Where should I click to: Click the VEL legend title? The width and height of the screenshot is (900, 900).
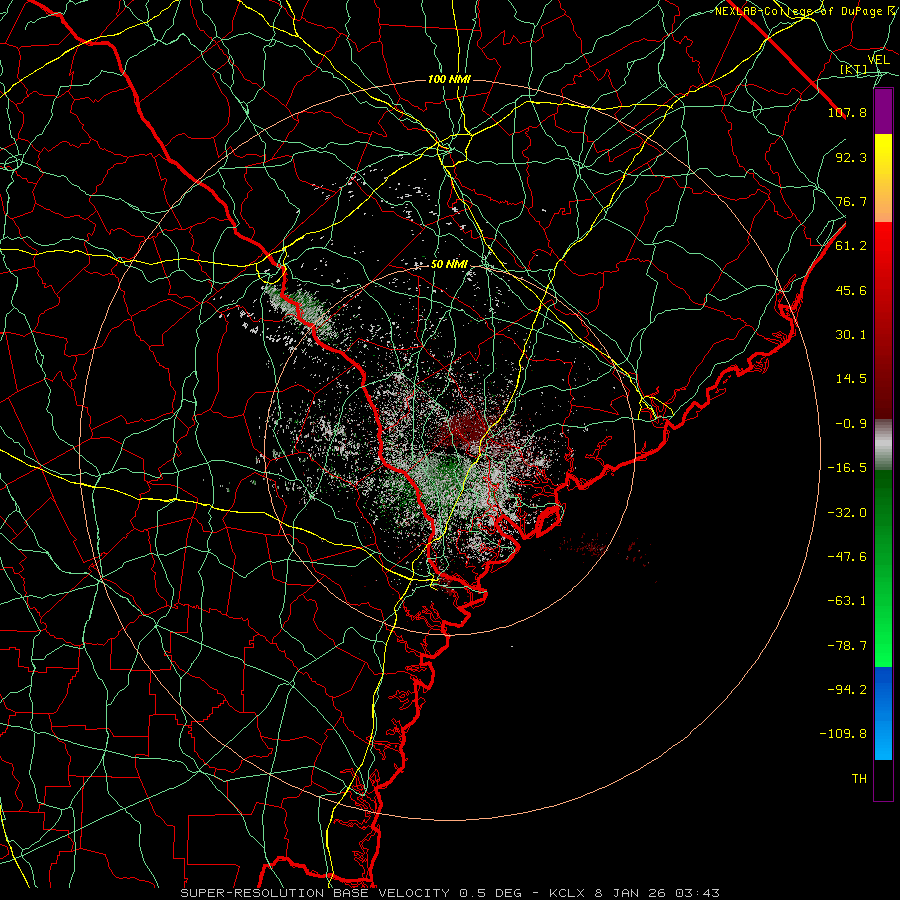coord(878,60)
